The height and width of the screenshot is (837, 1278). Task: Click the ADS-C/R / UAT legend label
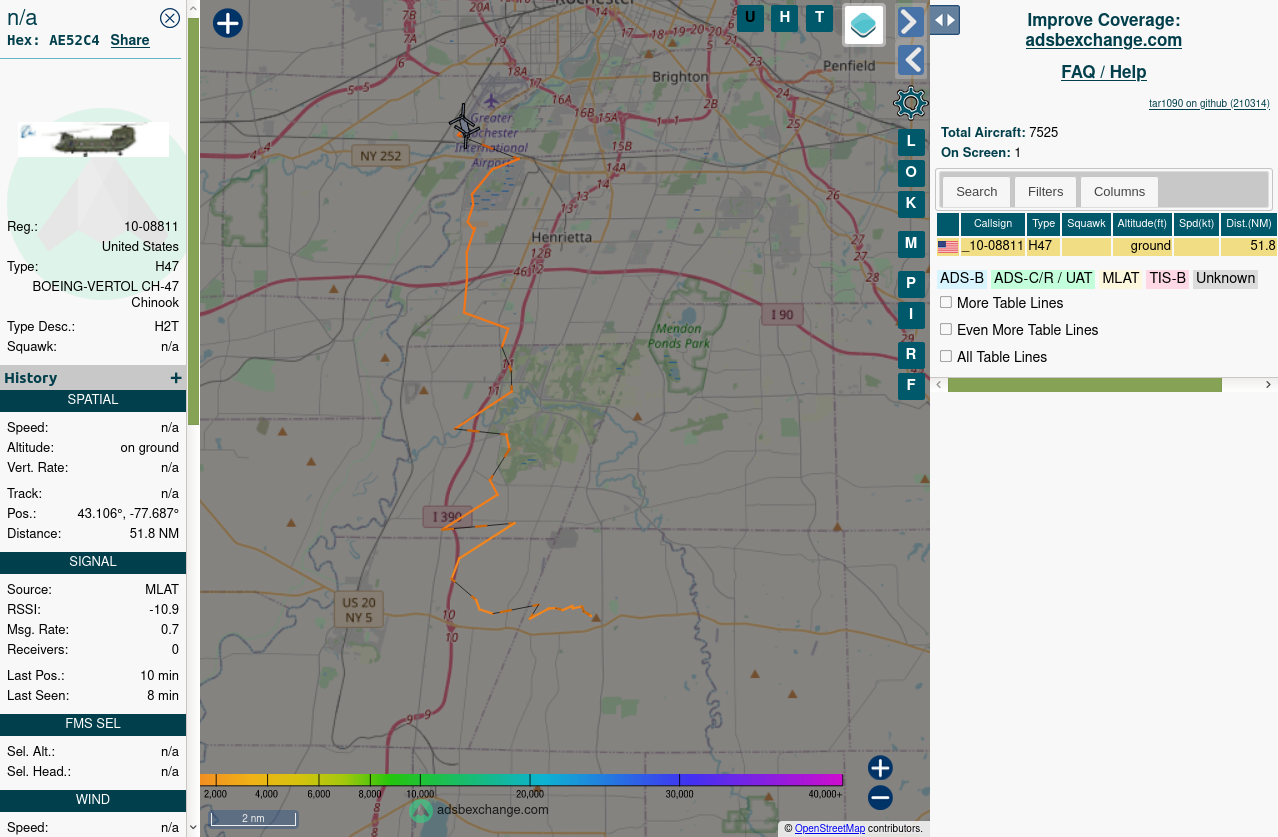[x=1044, y=278]
